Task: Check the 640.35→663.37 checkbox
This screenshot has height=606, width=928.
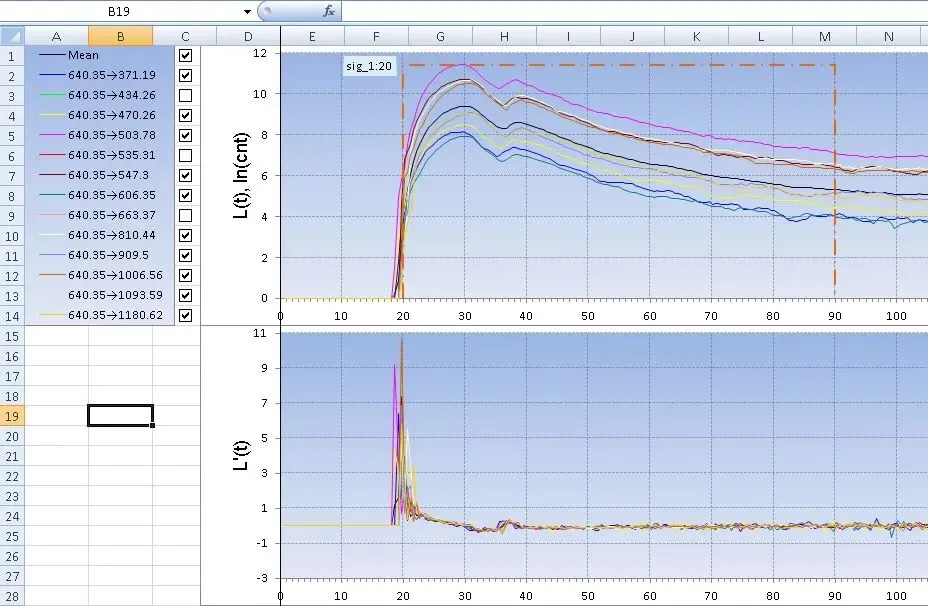Action: (185, 215)
